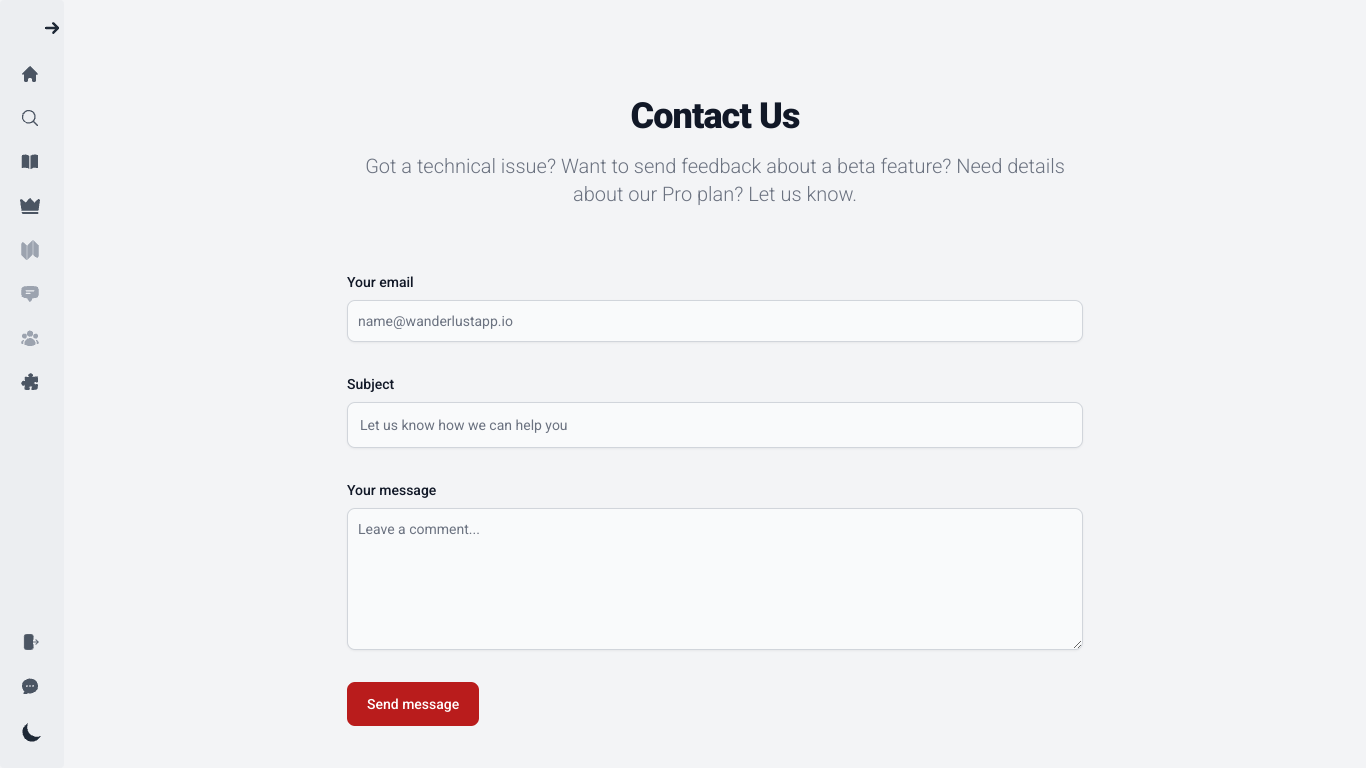Expand the sidebar with the arrow icon
The image size is (1366, 768).
pyautogui.click(x=52, y=28)
